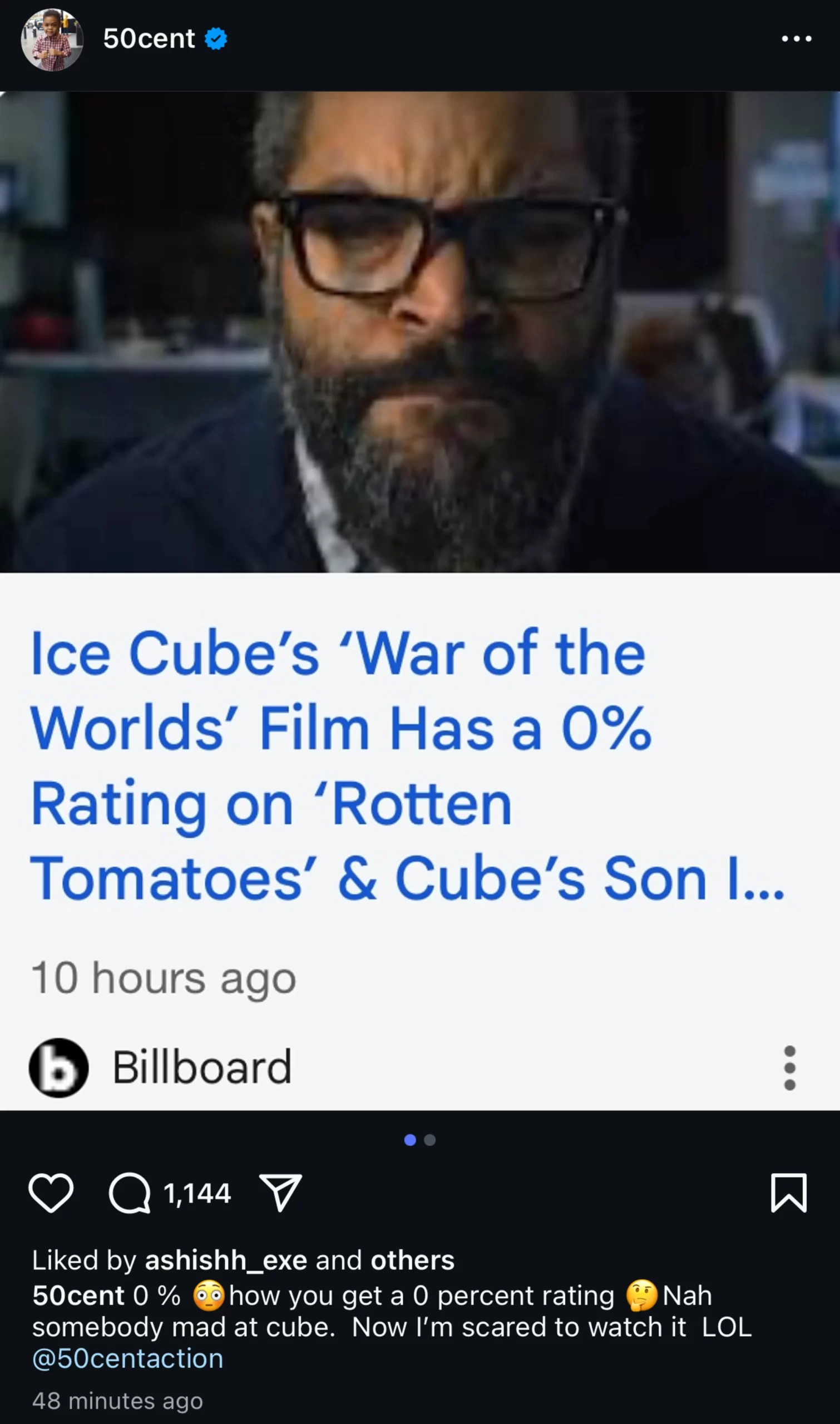Tap the Billboard logo icon
Image resolution: width=840 pixels, height=1424 pixels.
pos(58,1068)
